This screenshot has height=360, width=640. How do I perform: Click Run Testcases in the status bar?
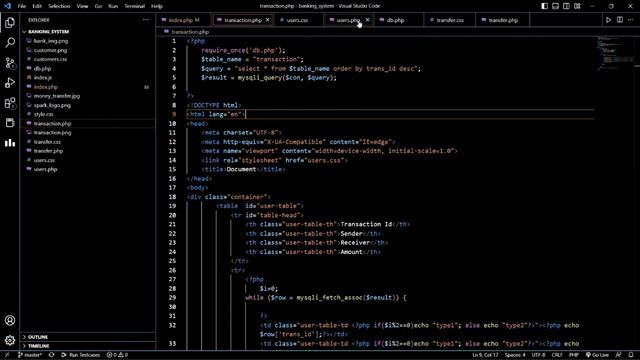(x=80, y=355)
